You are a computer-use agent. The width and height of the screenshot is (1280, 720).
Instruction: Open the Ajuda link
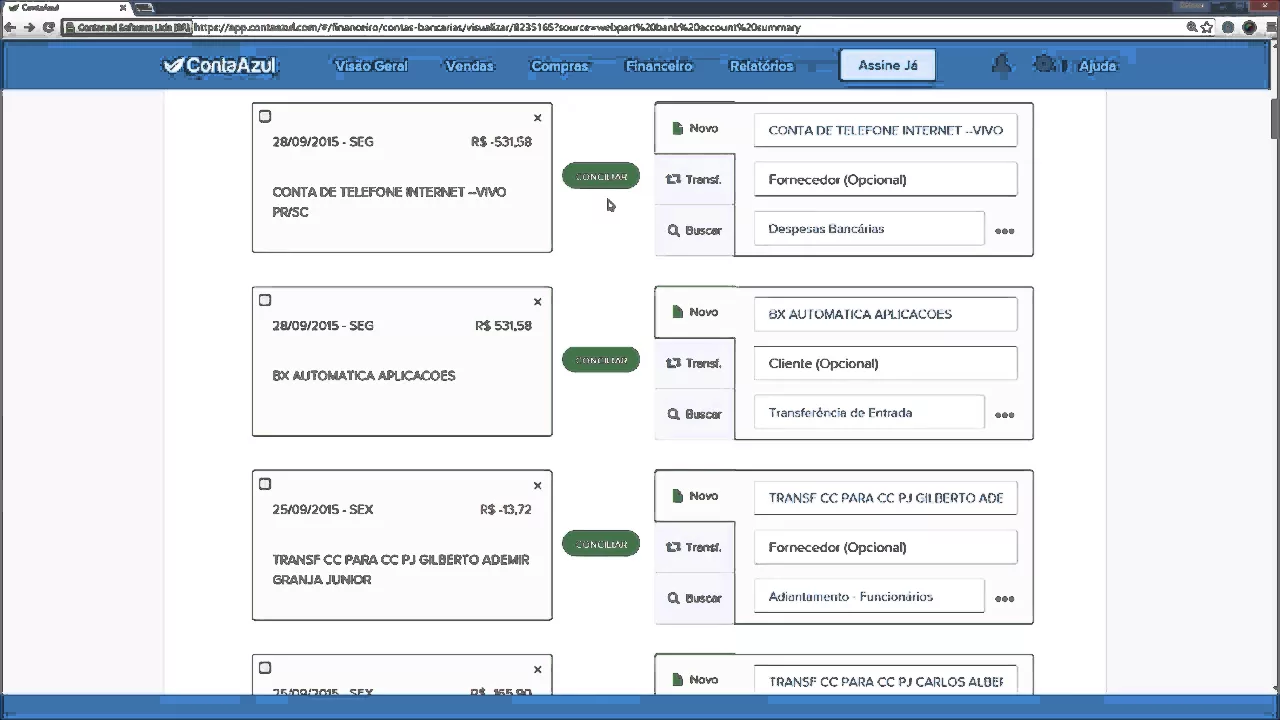(1097, 66)
